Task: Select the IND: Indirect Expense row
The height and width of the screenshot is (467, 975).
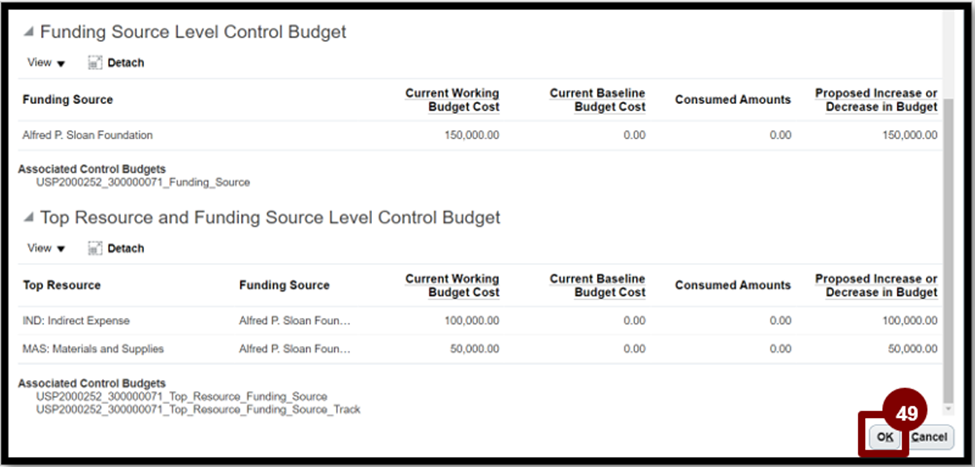Action: coord(479,321)
